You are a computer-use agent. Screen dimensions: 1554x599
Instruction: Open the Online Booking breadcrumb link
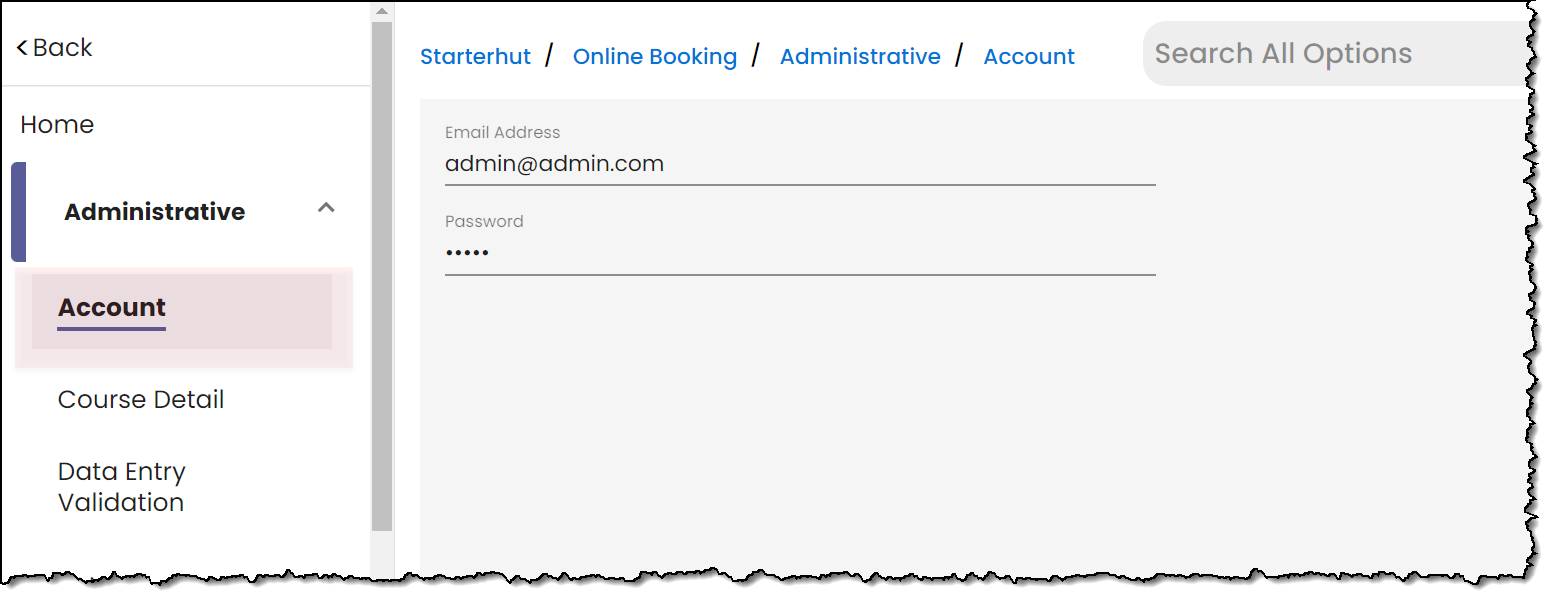pyautogui.click(x=655, y=57)
